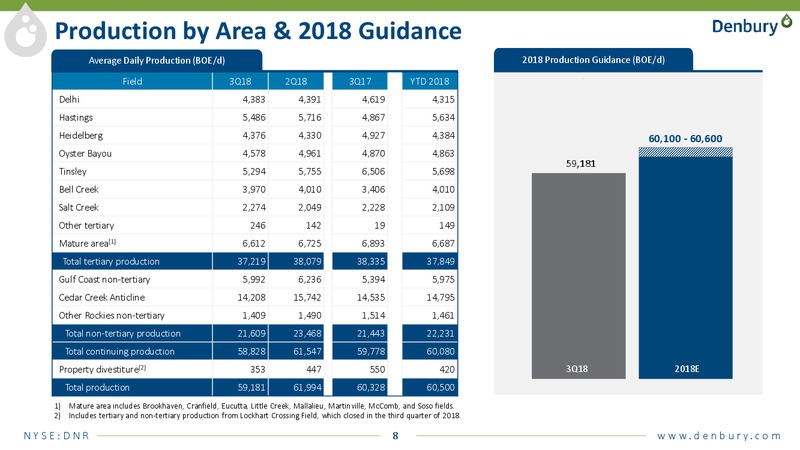Click the water droplet icon beside the title
Screen dimensions: 800x450
pyautogui.click(x=26, y=31)
